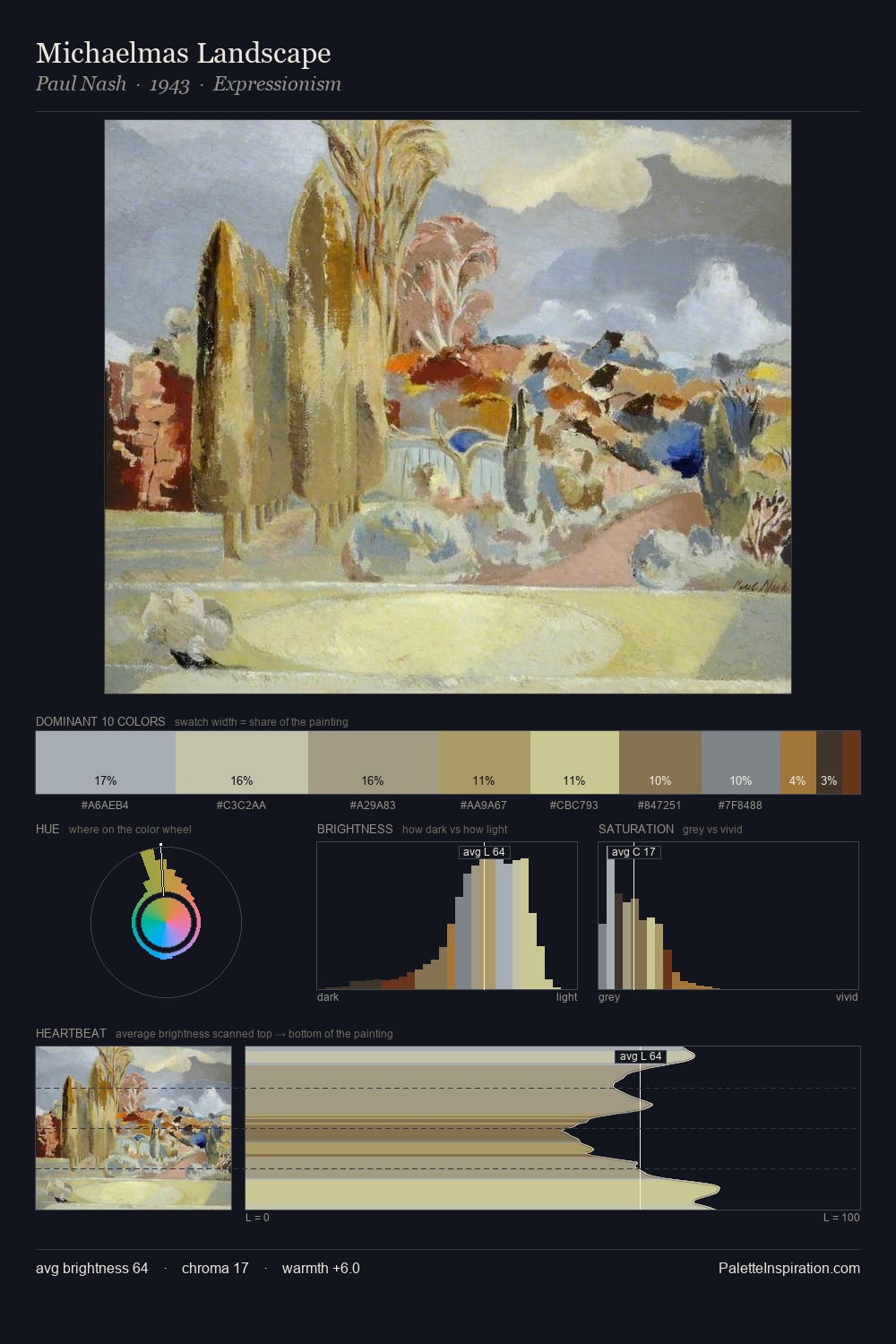Click hex code #847251 label
Screen dimensions: 896x1344
point(660,805)
